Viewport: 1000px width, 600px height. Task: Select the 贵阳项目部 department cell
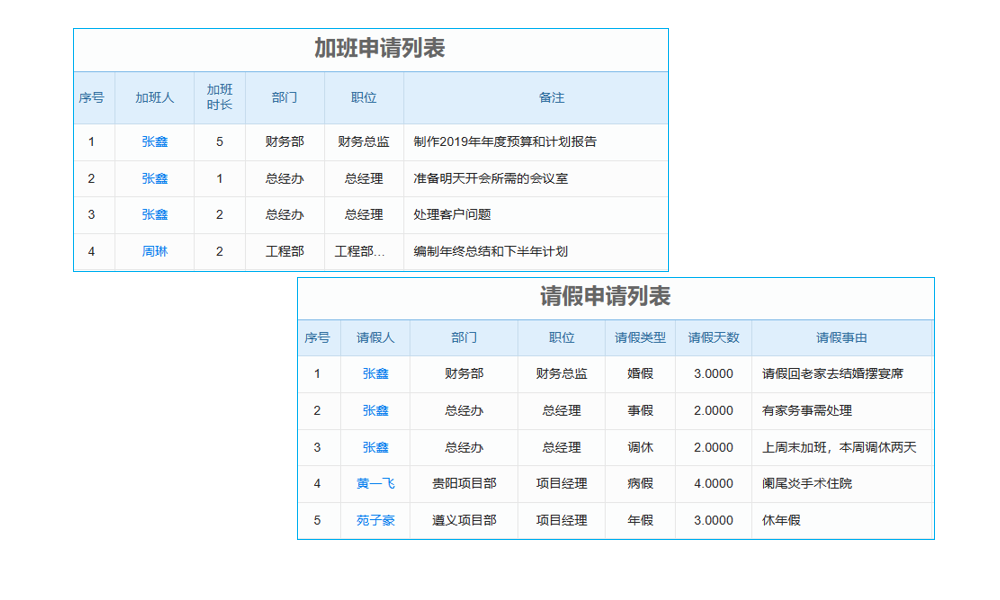(x=463, y=483)
